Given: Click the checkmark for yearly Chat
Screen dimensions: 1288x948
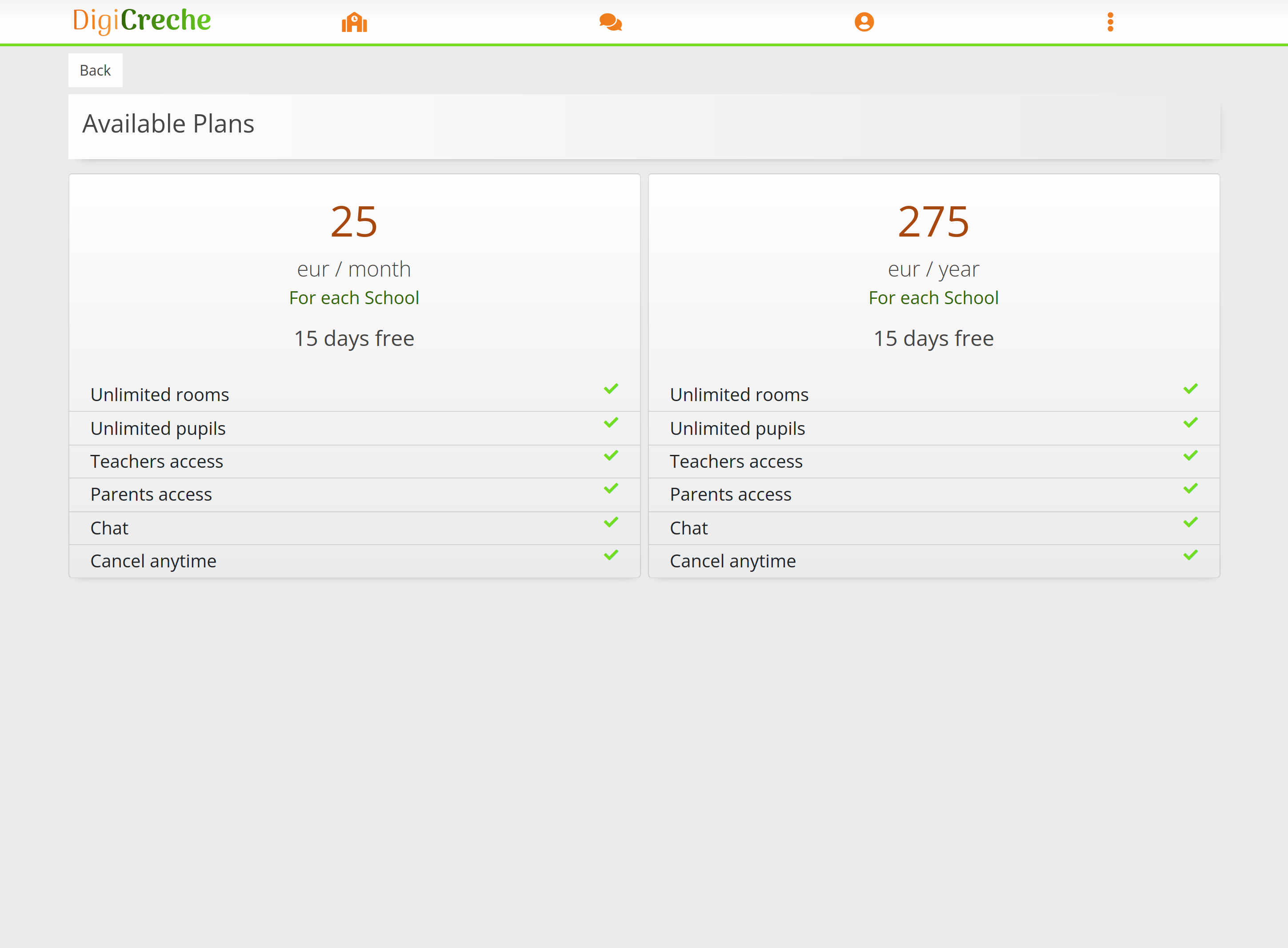Looking at the screenshot, I should (x=1191, y=522).
